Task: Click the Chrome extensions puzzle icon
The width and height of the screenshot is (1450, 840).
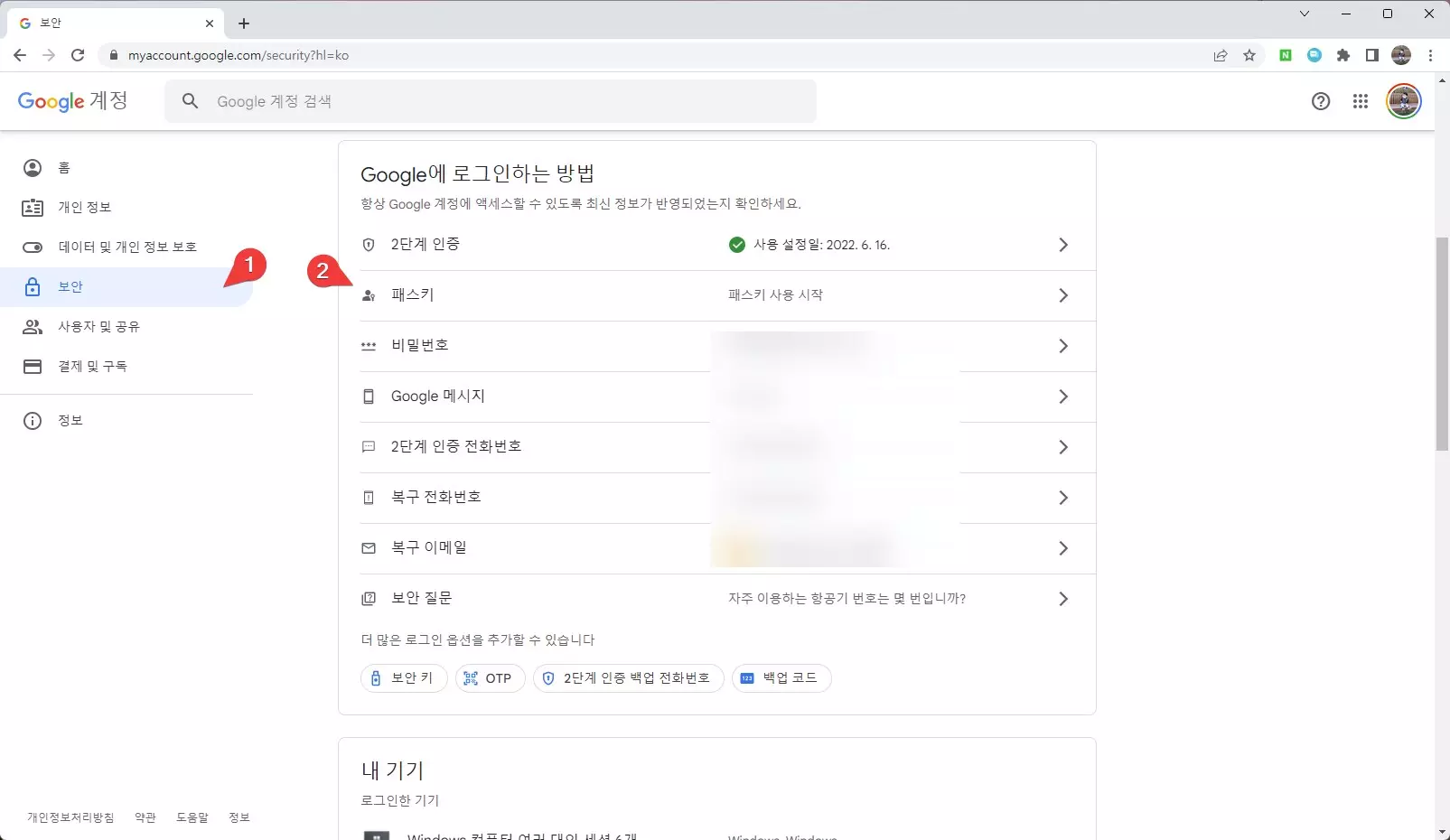Action: [x=1343, y=55]
